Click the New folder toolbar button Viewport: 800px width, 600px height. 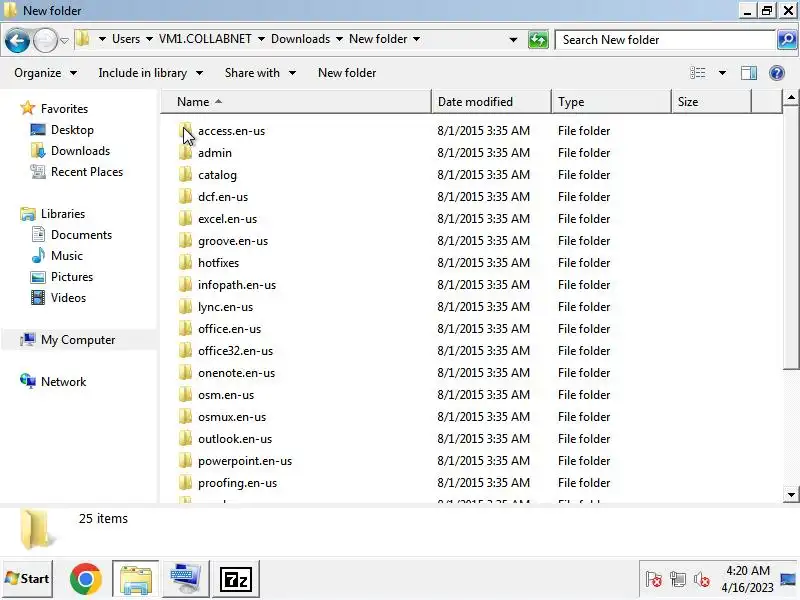point(347,73)
